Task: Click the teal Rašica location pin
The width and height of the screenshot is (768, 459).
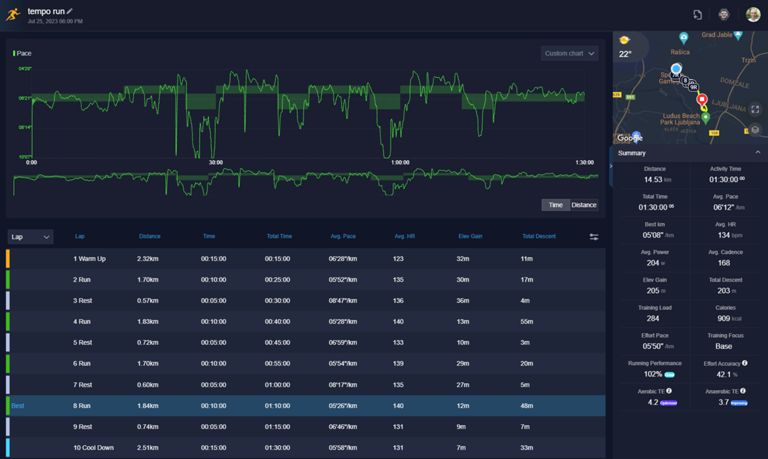Action: point(683,37)
